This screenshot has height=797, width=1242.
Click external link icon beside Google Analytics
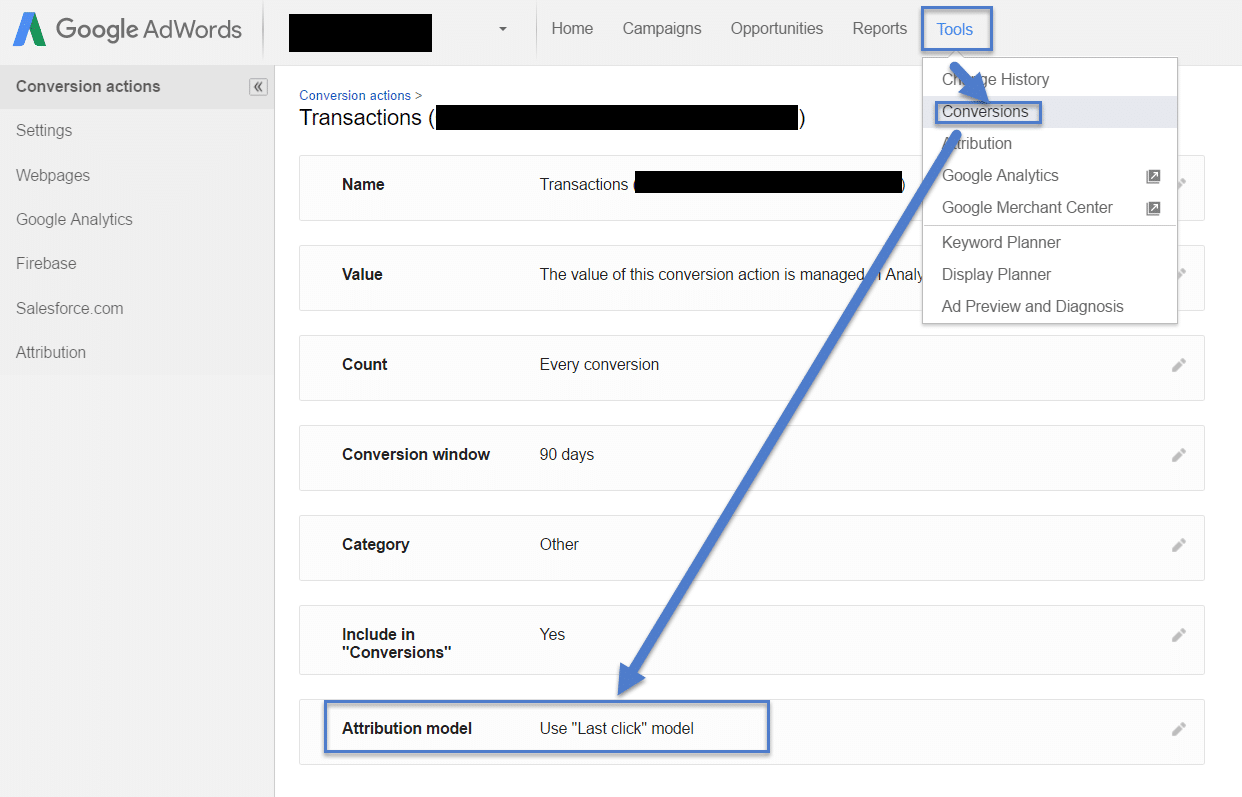point(1153,176)
